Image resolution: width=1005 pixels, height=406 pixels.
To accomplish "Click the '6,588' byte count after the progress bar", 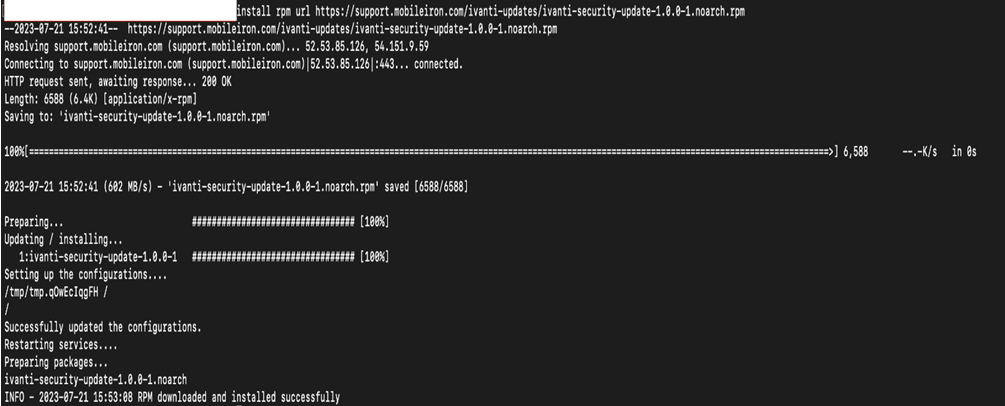I will pyautogui.click(x=856, y=152).
